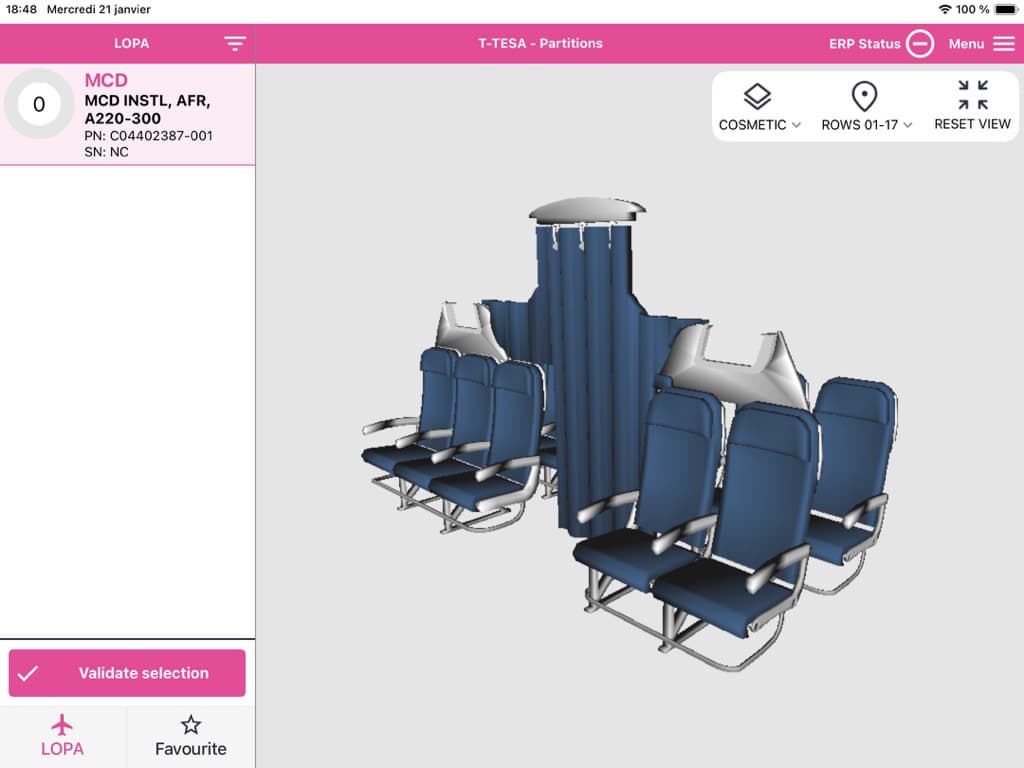Tap the layers icon above COSMETIC
This screenshot has width=1024, height=768.
[757, 97]
